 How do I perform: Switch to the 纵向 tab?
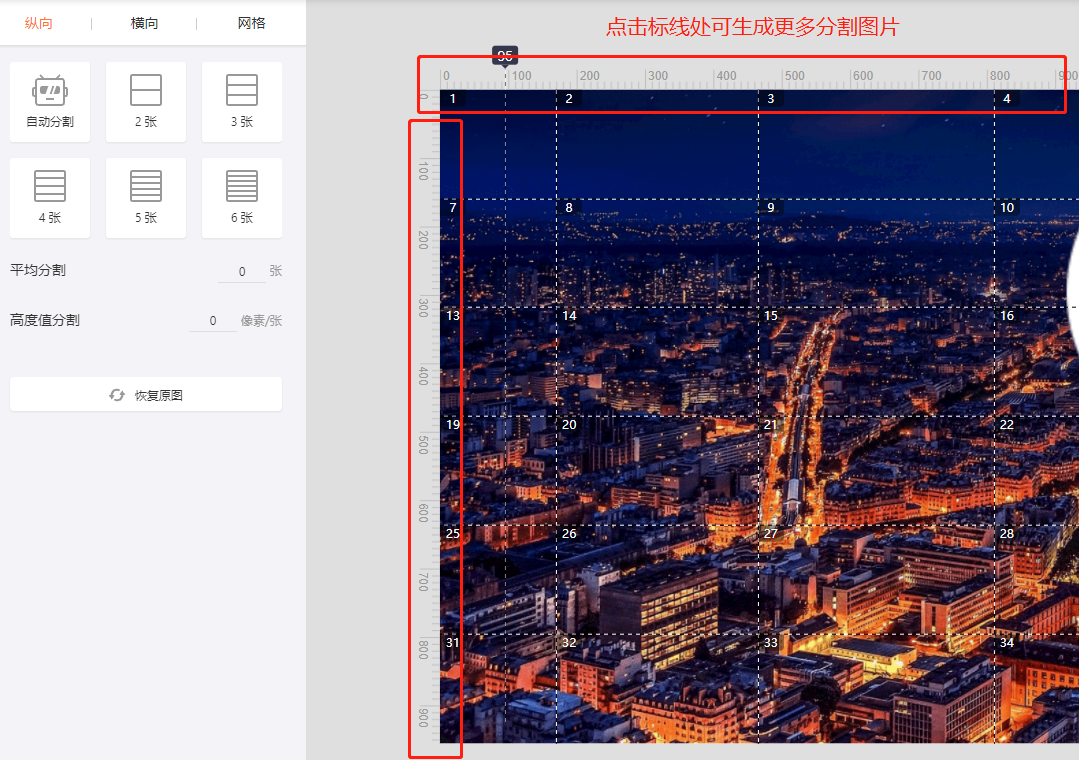(39, 23)
